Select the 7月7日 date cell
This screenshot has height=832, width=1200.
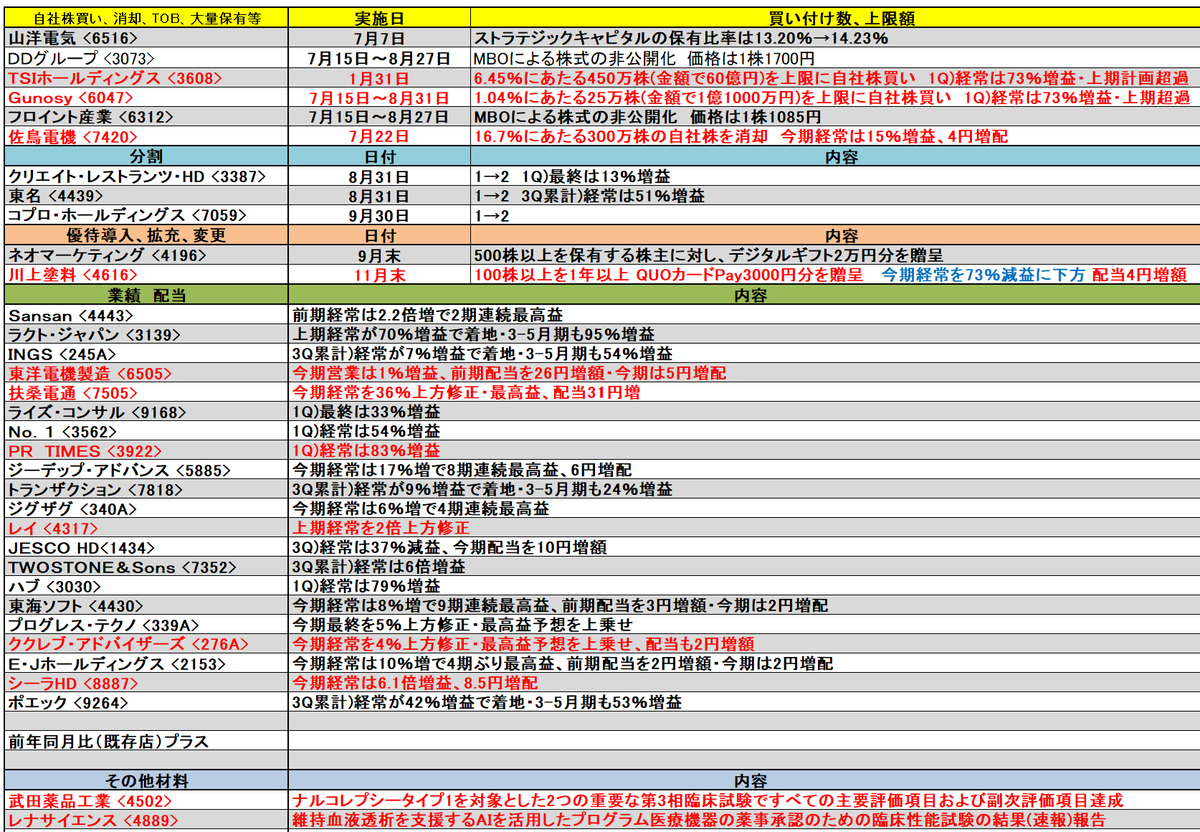click(x=380, y=40)
